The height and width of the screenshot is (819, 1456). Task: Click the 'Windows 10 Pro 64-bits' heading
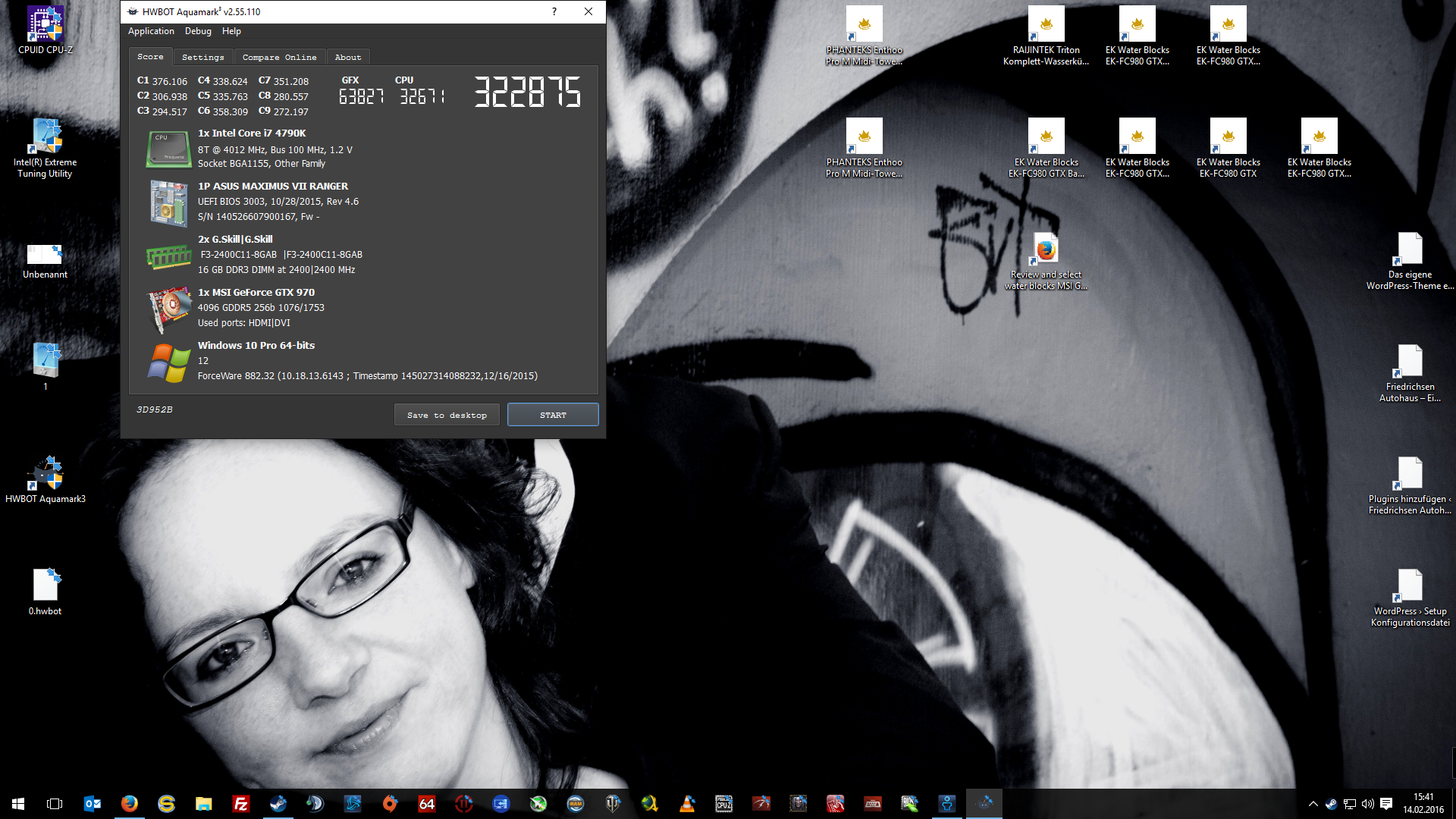click(256, 346)
